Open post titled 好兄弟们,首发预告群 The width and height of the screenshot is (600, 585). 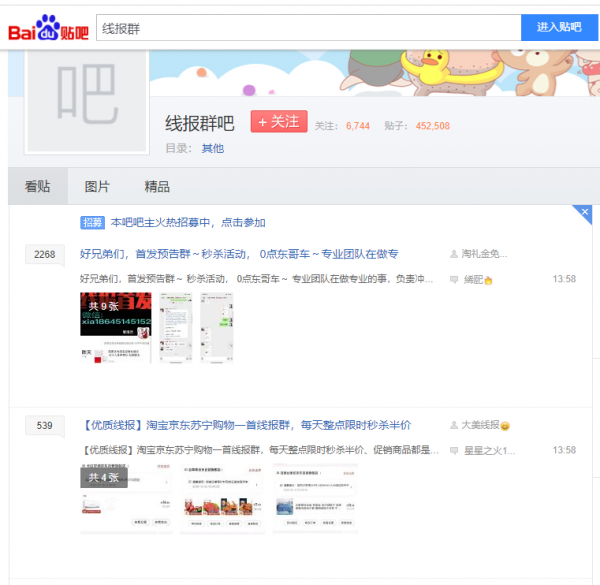point(239,254)
